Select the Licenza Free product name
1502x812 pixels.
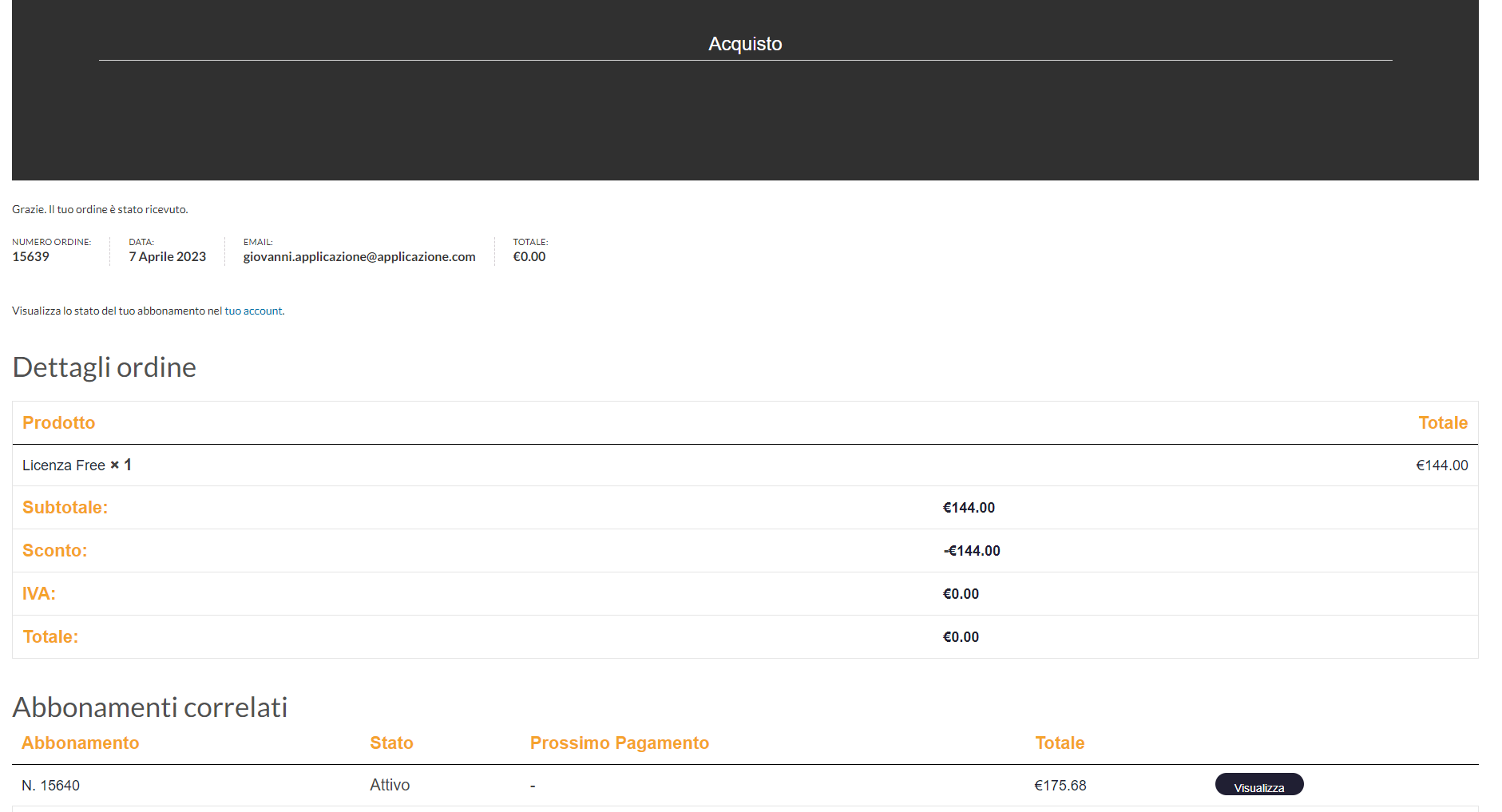64,465
